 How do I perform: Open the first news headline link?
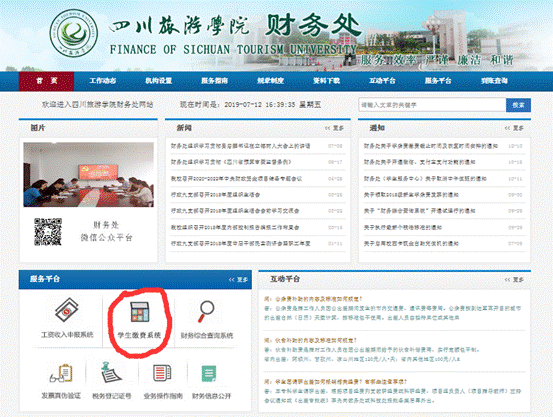click(x=241, y=146)
